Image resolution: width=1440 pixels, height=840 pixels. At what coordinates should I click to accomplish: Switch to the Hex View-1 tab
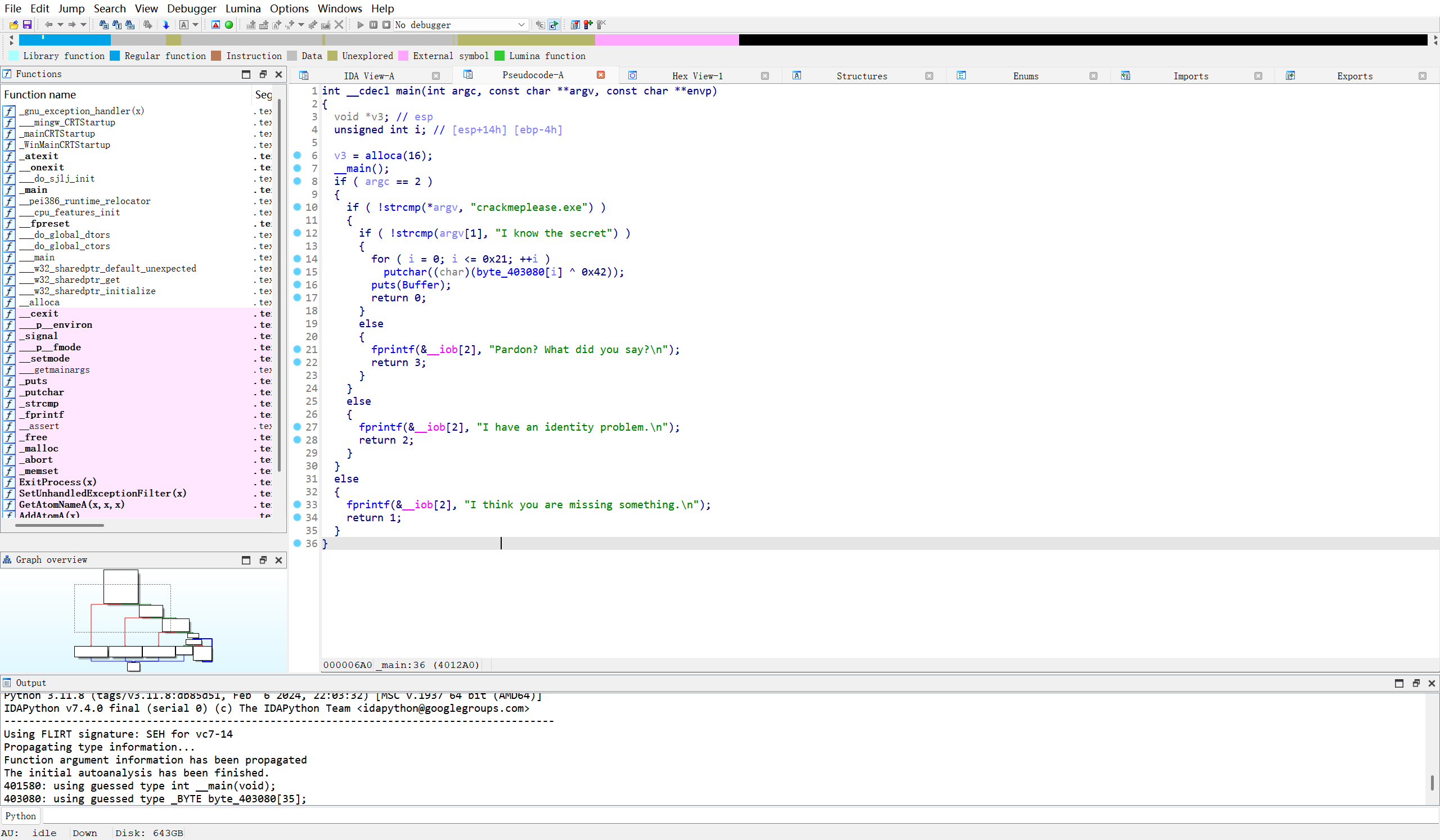[x=696, y=76]
